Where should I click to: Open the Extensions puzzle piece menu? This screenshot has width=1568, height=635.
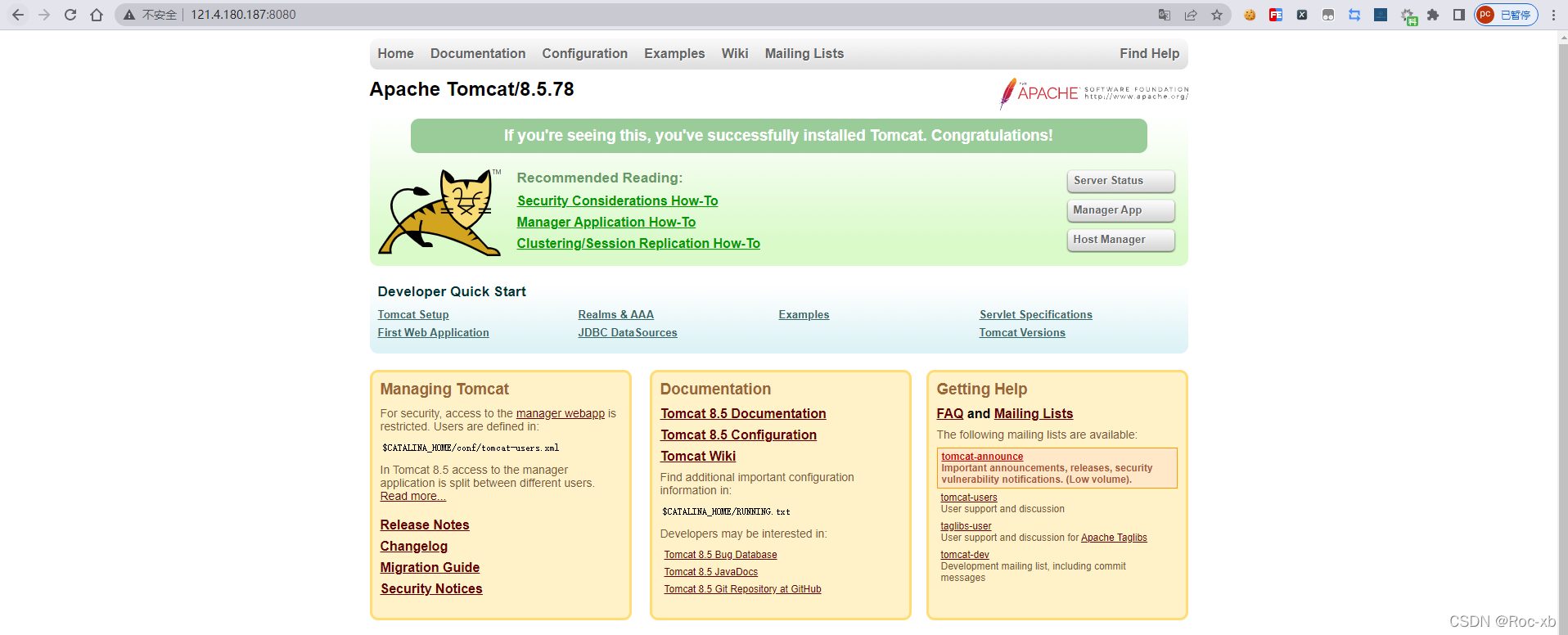click(x=1433, y=15)
